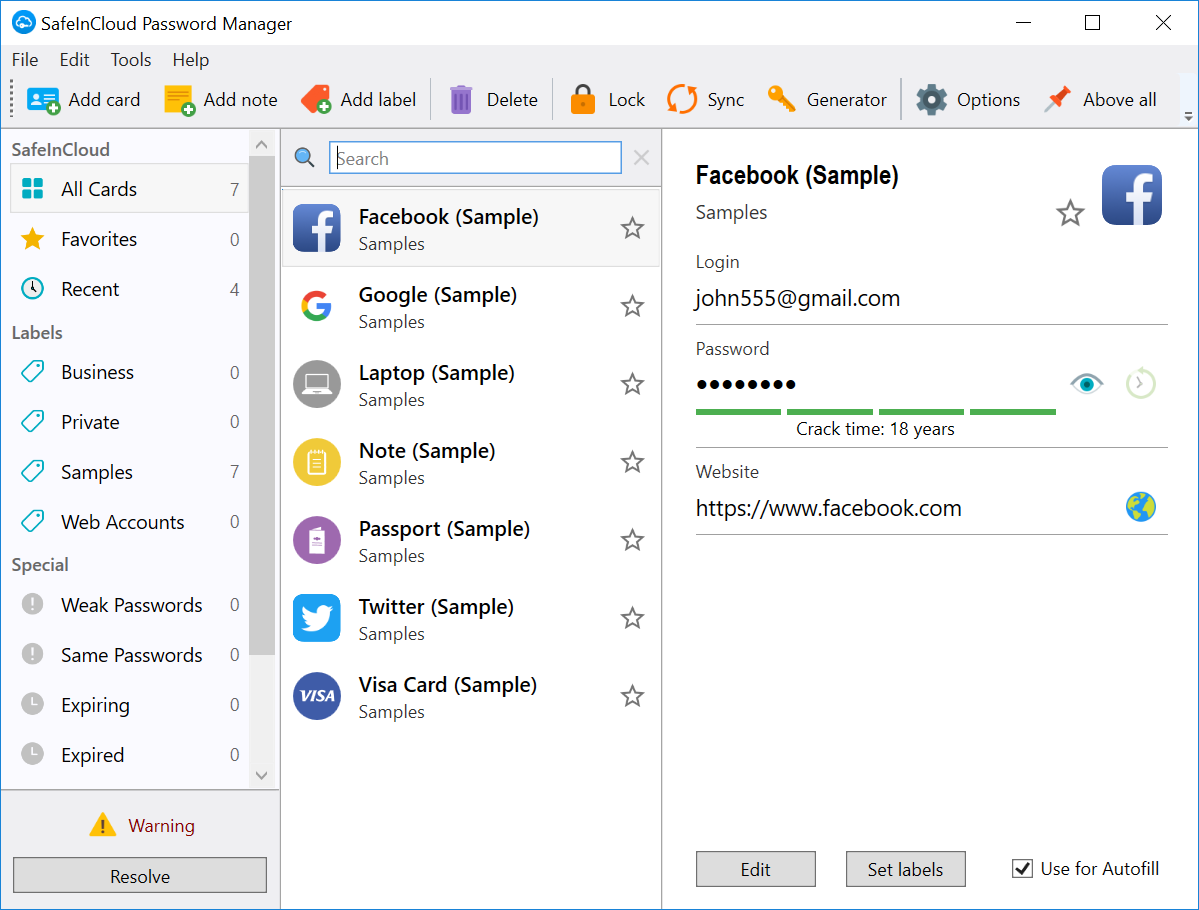Start Sync from the toolbar
Screen dimensions: 1199x910
point(681,99)
